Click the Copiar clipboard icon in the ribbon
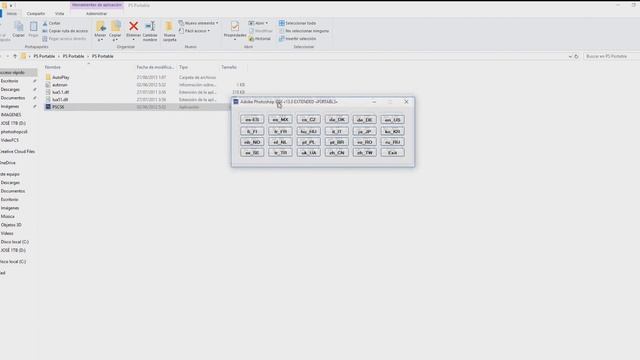Viewport: 640px width, 360px height. pos(18,28)
